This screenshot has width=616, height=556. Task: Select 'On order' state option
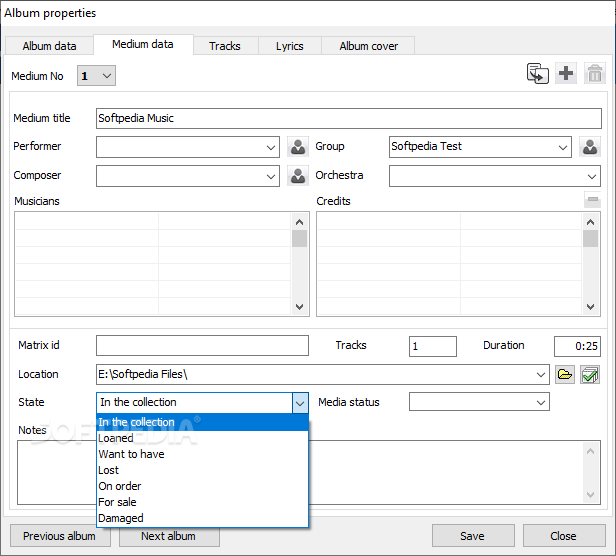tap(202, 486)
